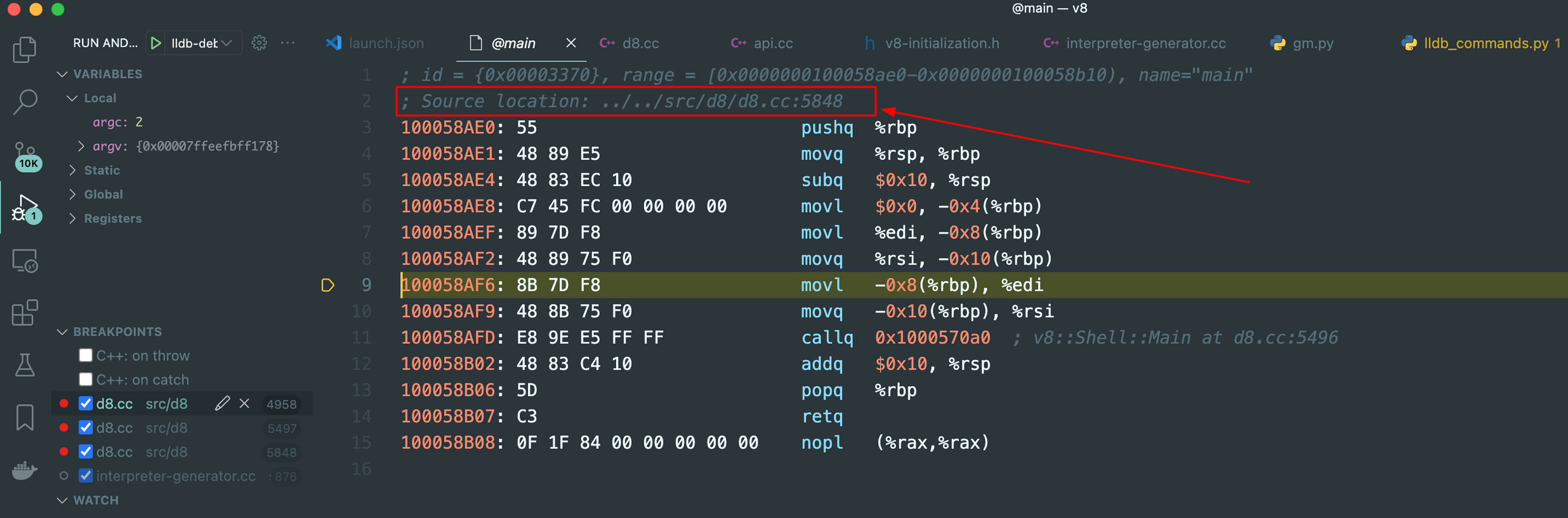
Task: Click unverified breakpoint circle for interpreter-generator.cc
Action: (x=63, y=476)
